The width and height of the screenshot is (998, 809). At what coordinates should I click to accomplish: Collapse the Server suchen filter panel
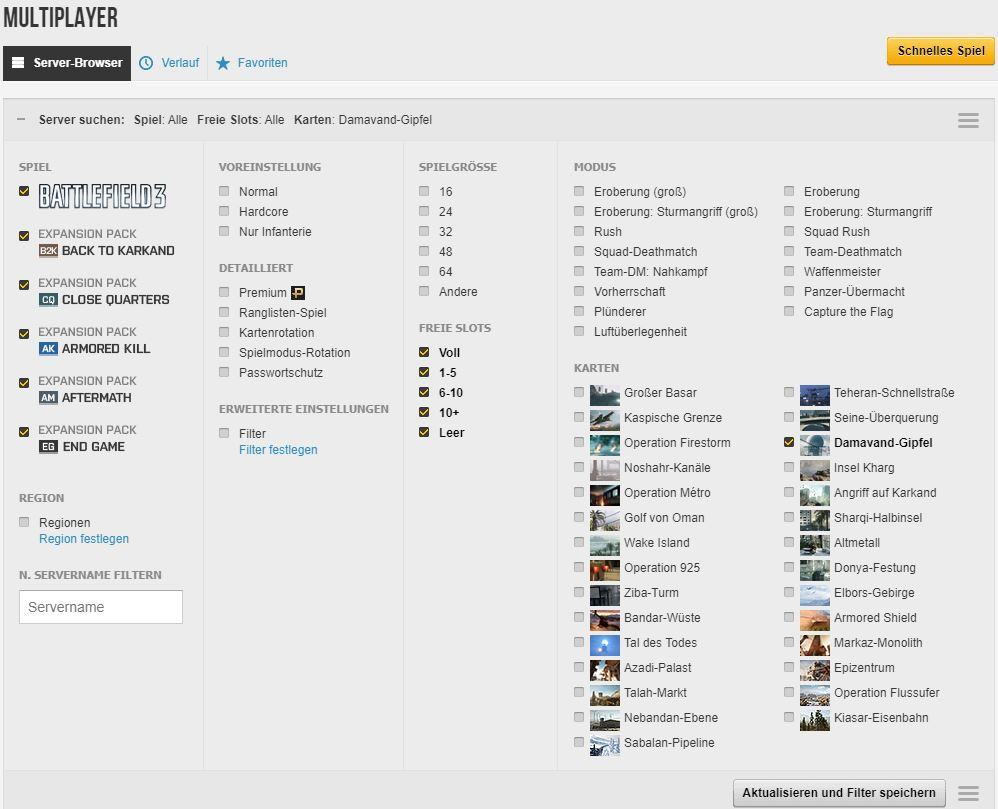coord(21,119)
